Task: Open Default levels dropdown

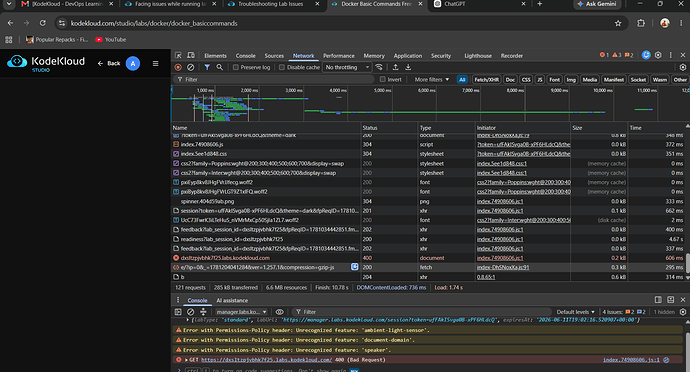Action: click(x=575, y=312)
